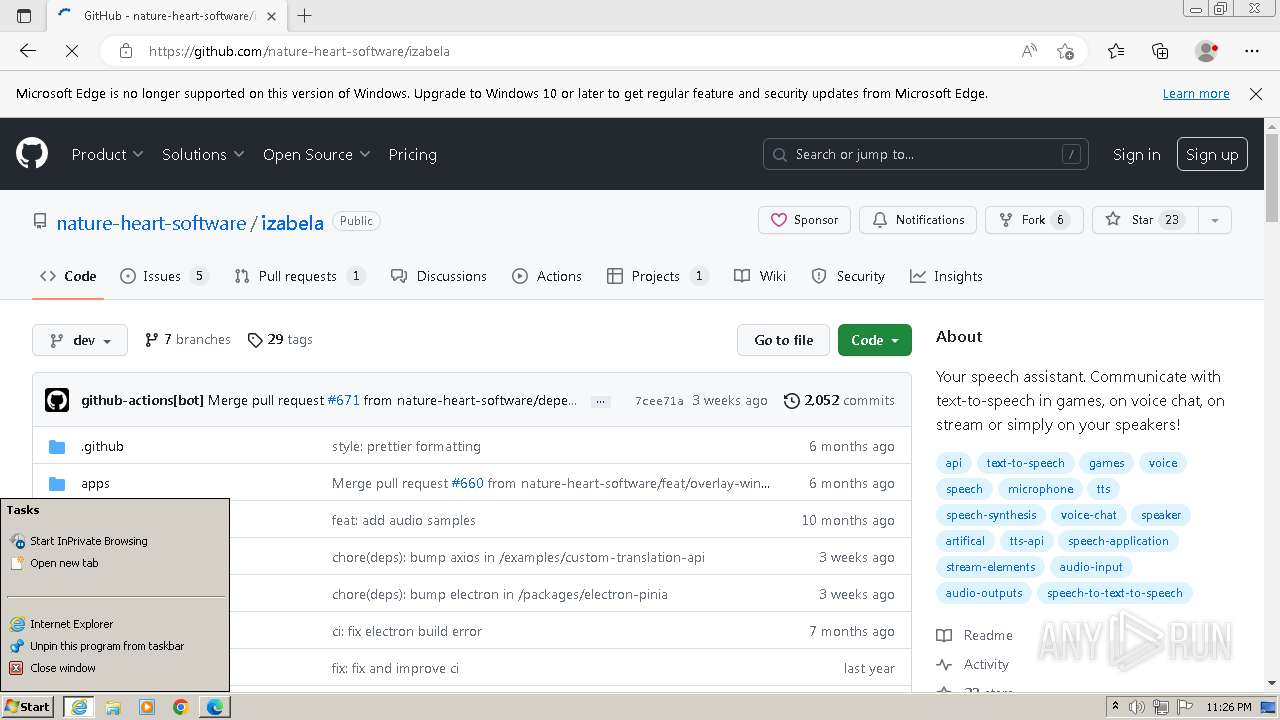Open the apps folder
The image size is (1280, 720).
(x=95, y=483)
